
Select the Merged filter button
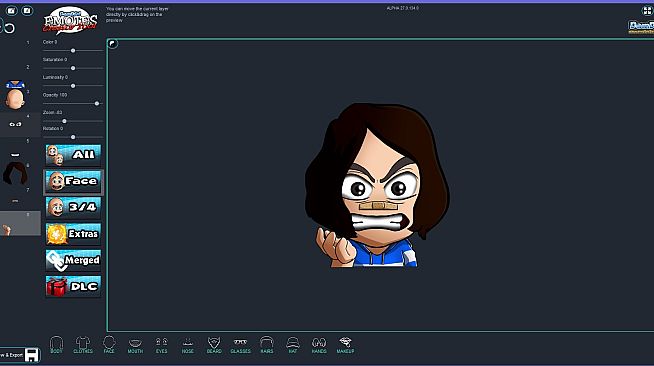point(73,260)
